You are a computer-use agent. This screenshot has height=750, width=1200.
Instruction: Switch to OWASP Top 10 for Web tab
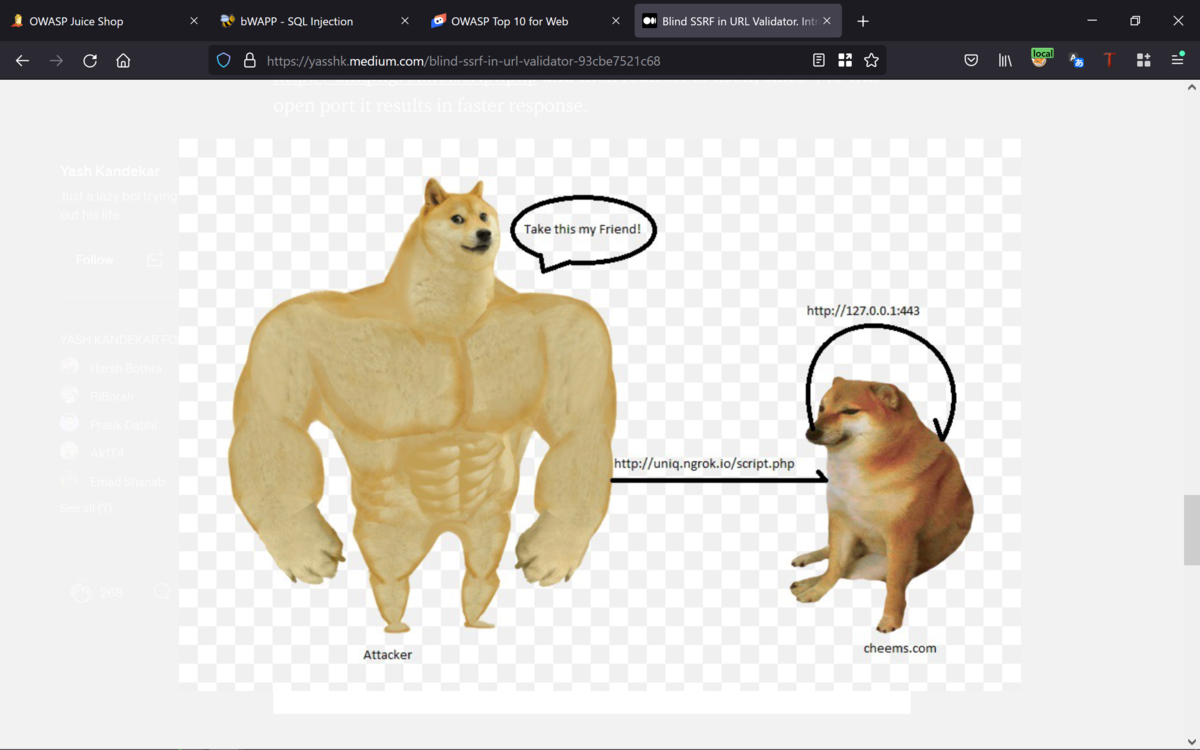(x=527, y=21)
